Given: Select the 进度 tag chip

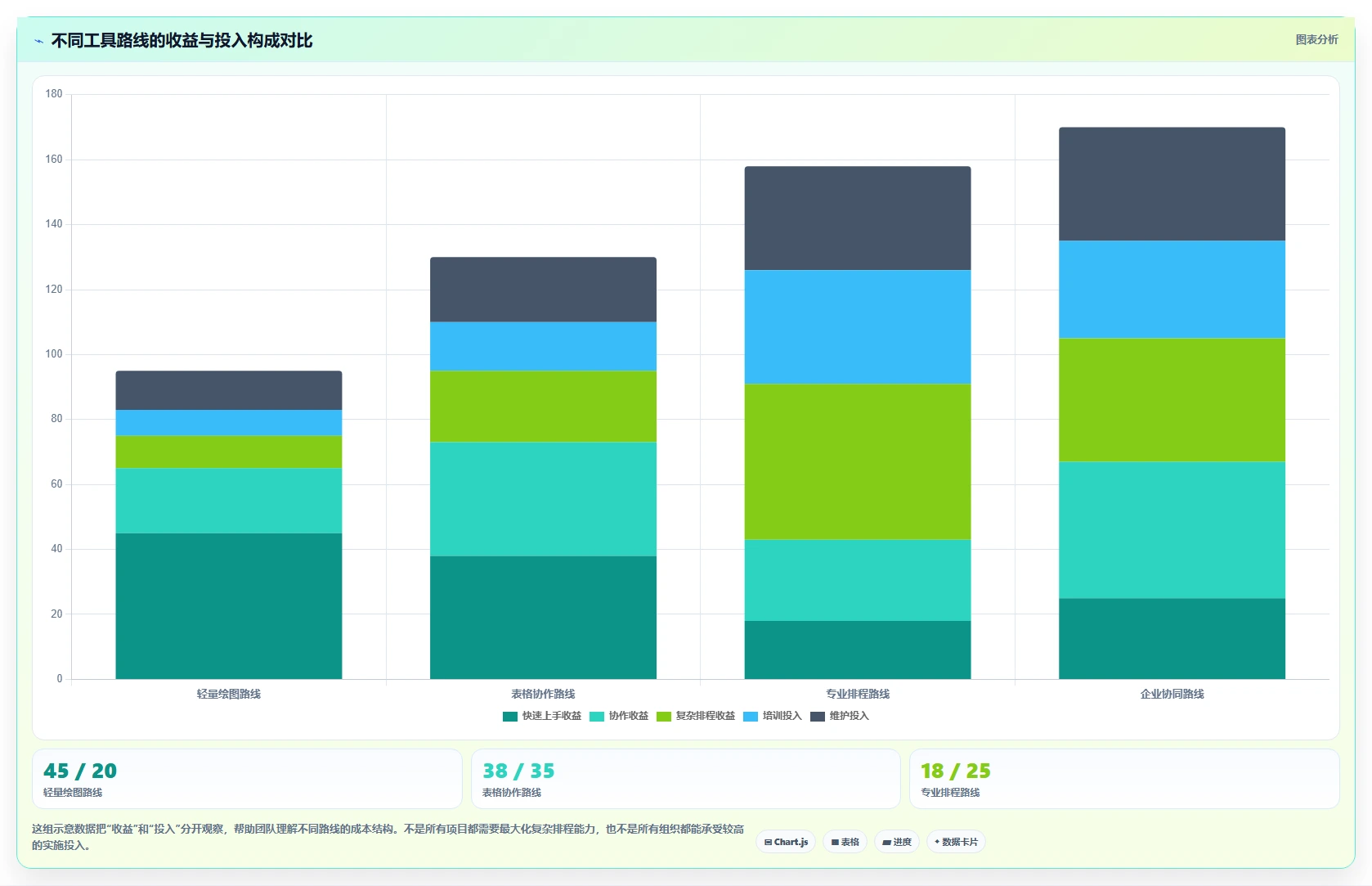Looking at the screenshot, I should tap(897, 842).
